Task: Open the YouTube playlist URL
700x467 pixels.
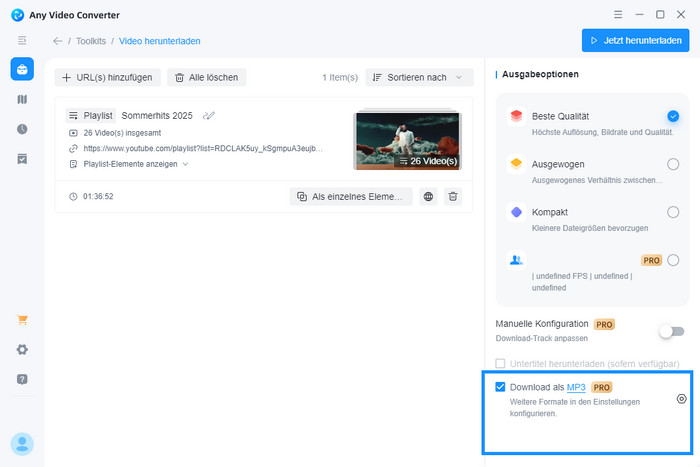Action: pyautogui.click(x=203, y=148)
